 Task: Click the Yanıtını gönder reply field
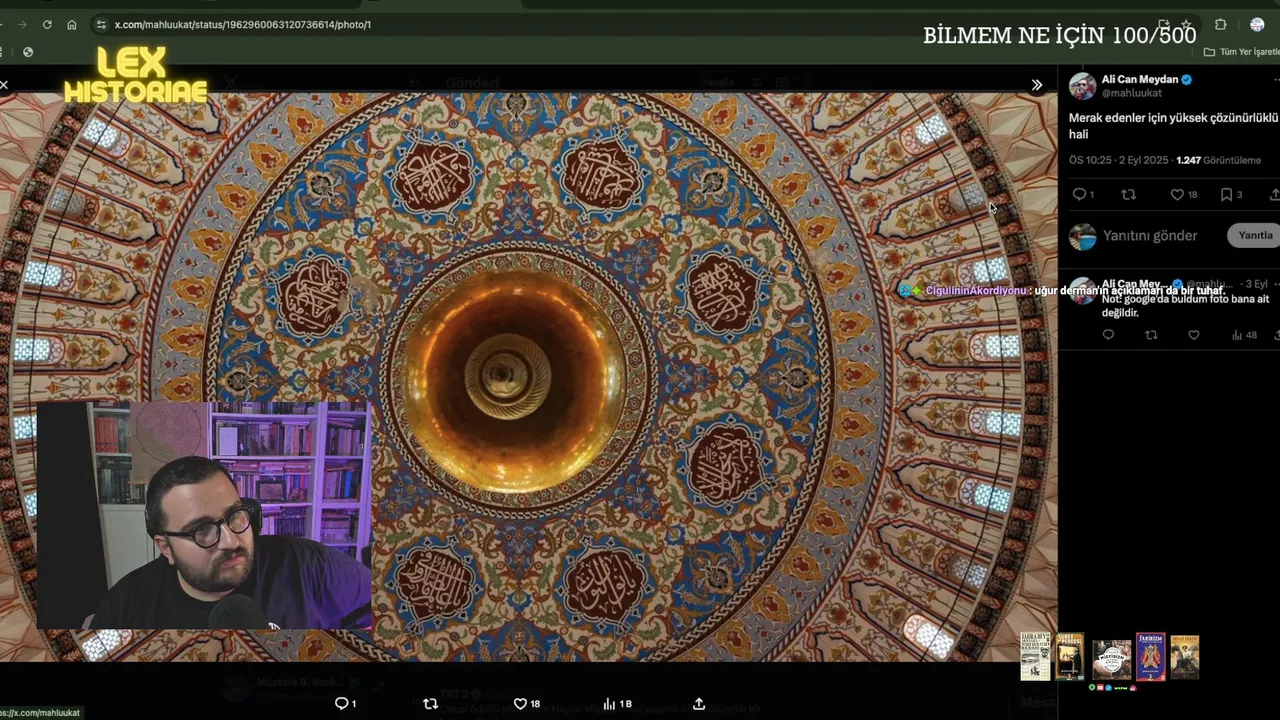(1149, 236)
